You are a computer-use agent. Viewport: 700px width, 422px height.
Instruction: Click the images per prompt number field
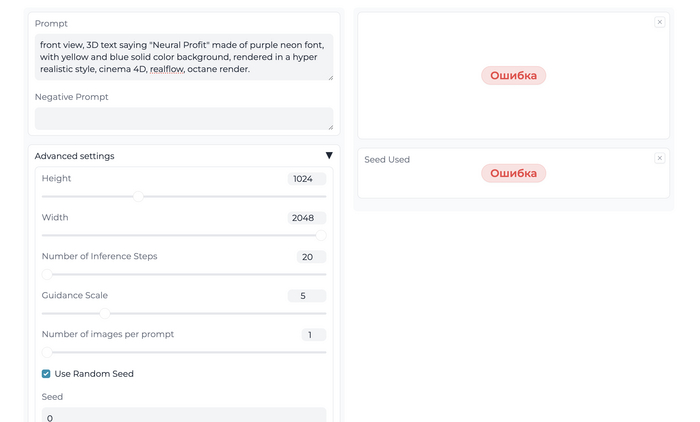tap(313, 335)
